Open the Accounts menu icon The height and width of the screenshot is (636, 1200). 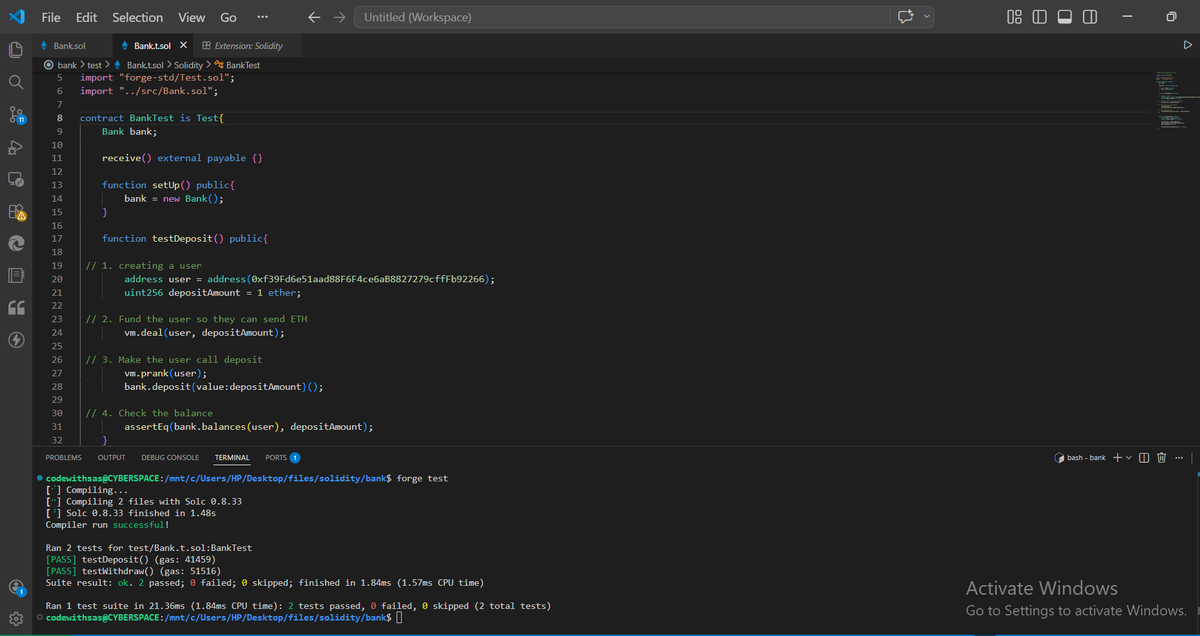click(x=15, y=588)
